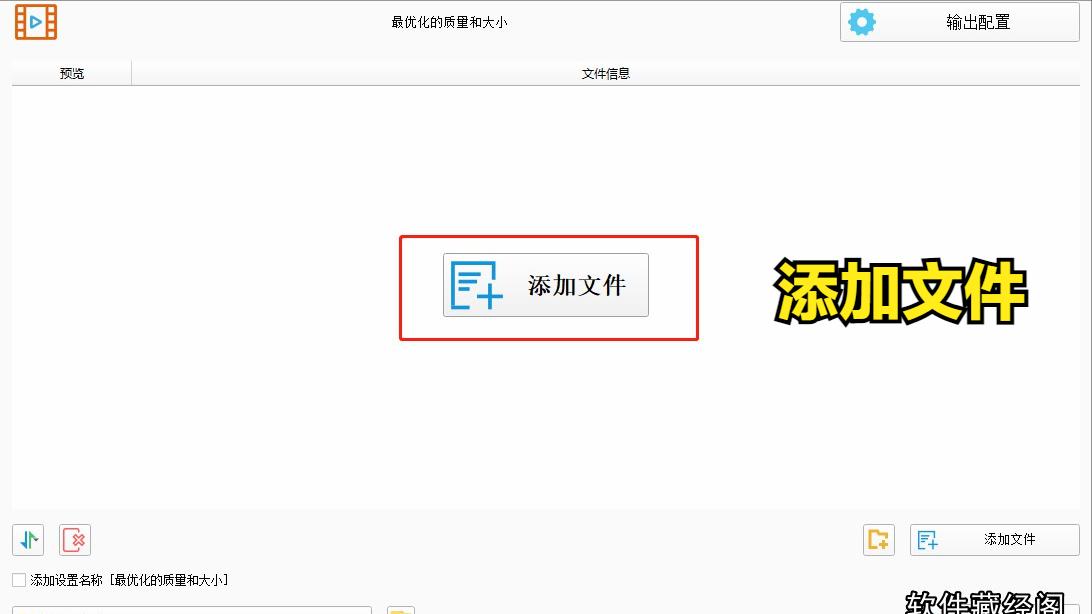Click the orange film-strip app logo
Image resolution: width=1092 pixels, height=614 pixels.
click(x=36, y=20)
